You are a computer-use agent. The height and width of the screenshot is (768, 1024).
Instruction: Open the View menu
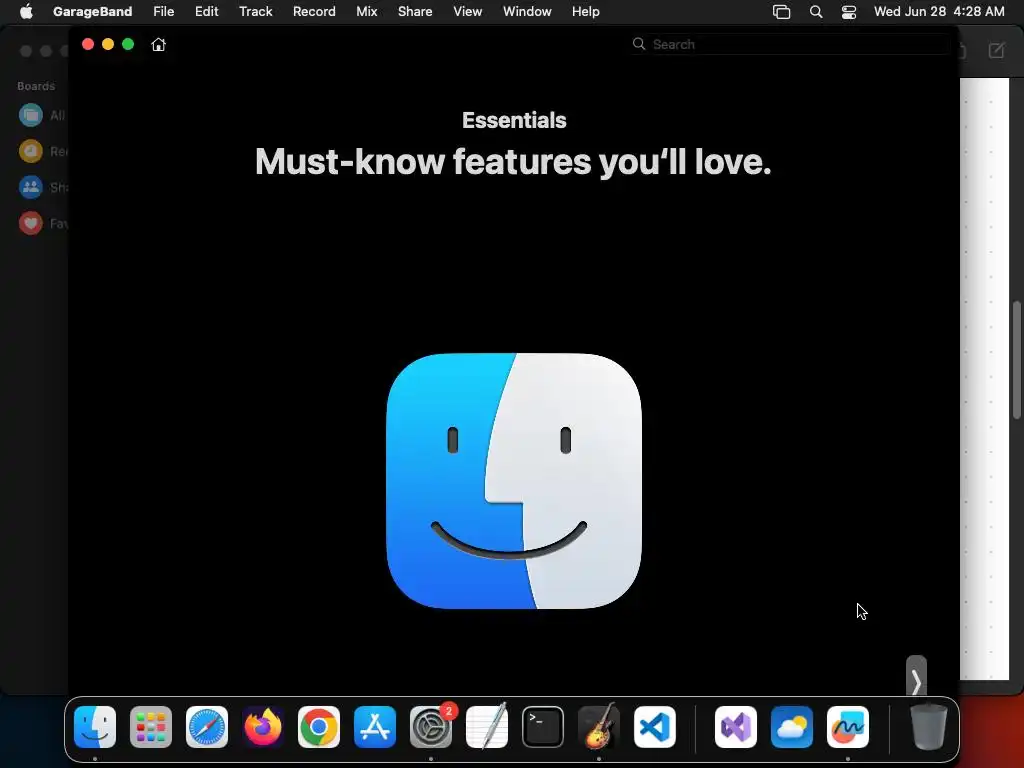[x=468, y=11]
